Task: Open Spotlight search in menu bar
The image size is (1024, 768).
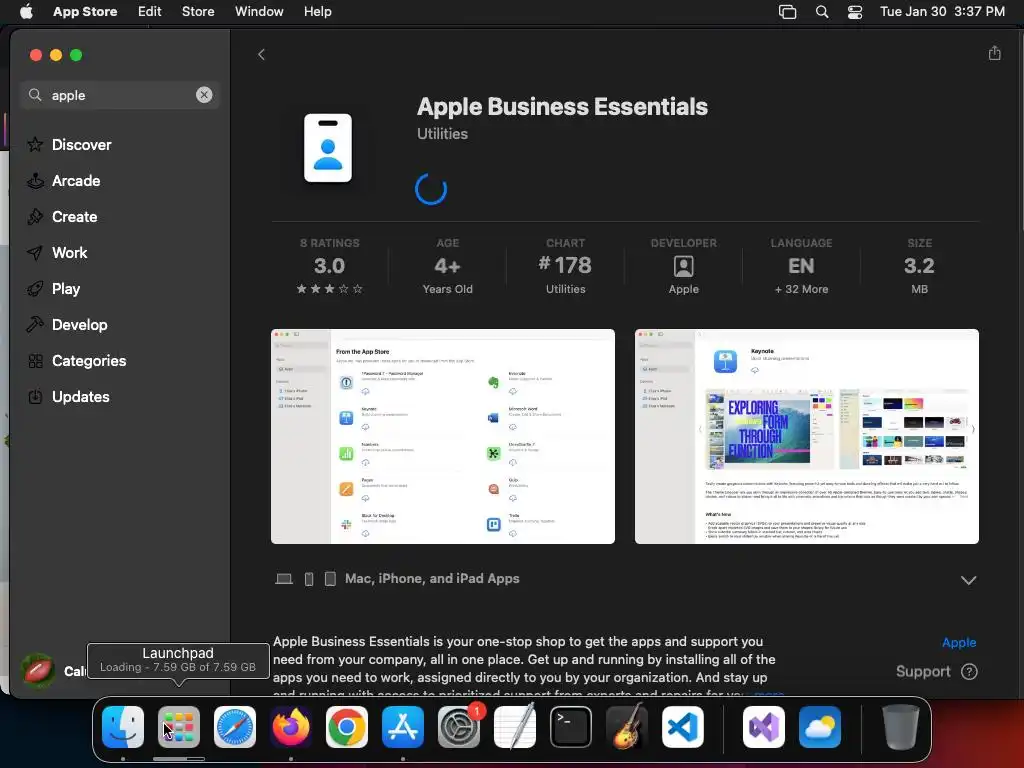Action: [822, 12]
